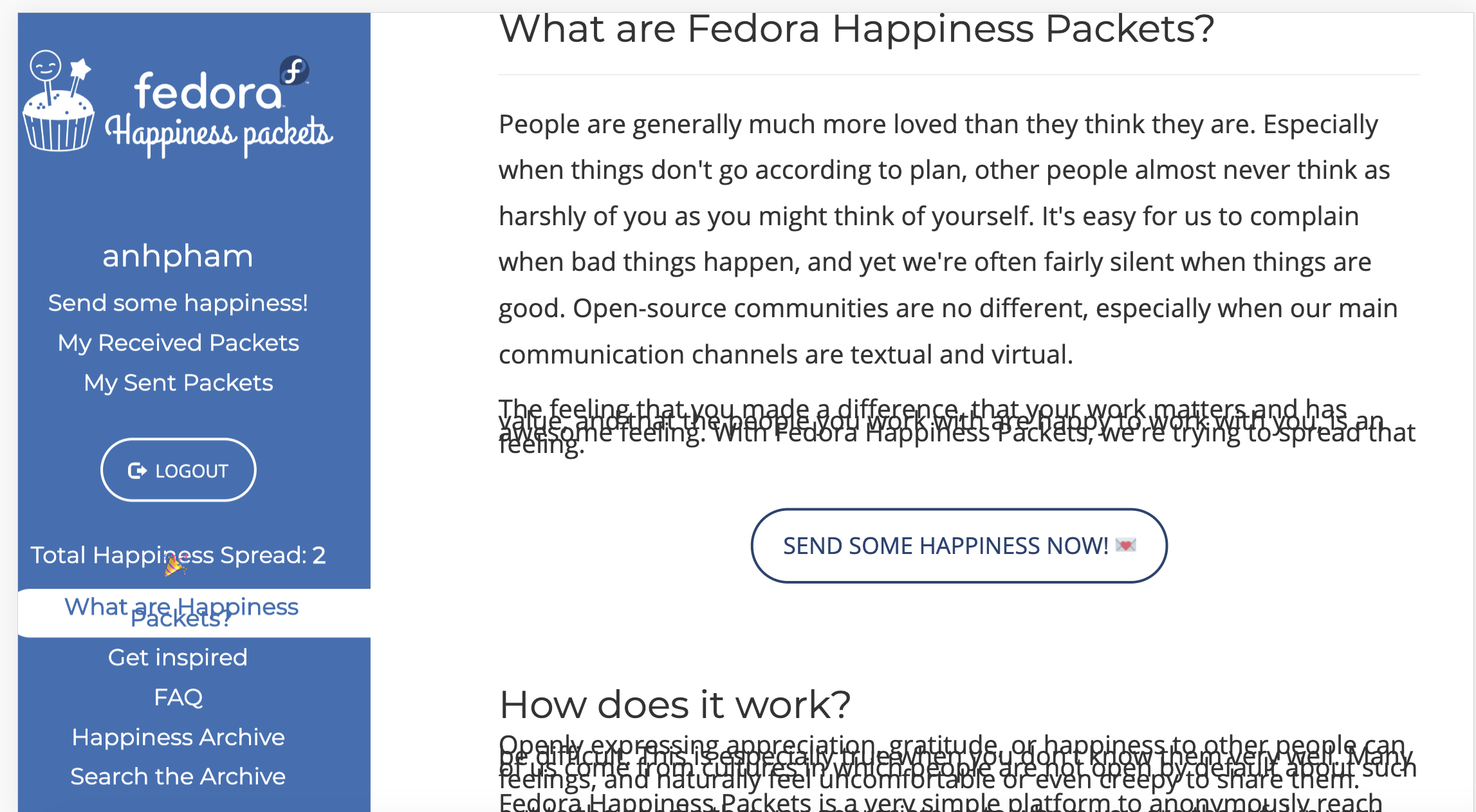Click the party popper emoji icon
Screen dimensions: 1476x812
coord(174,566)
